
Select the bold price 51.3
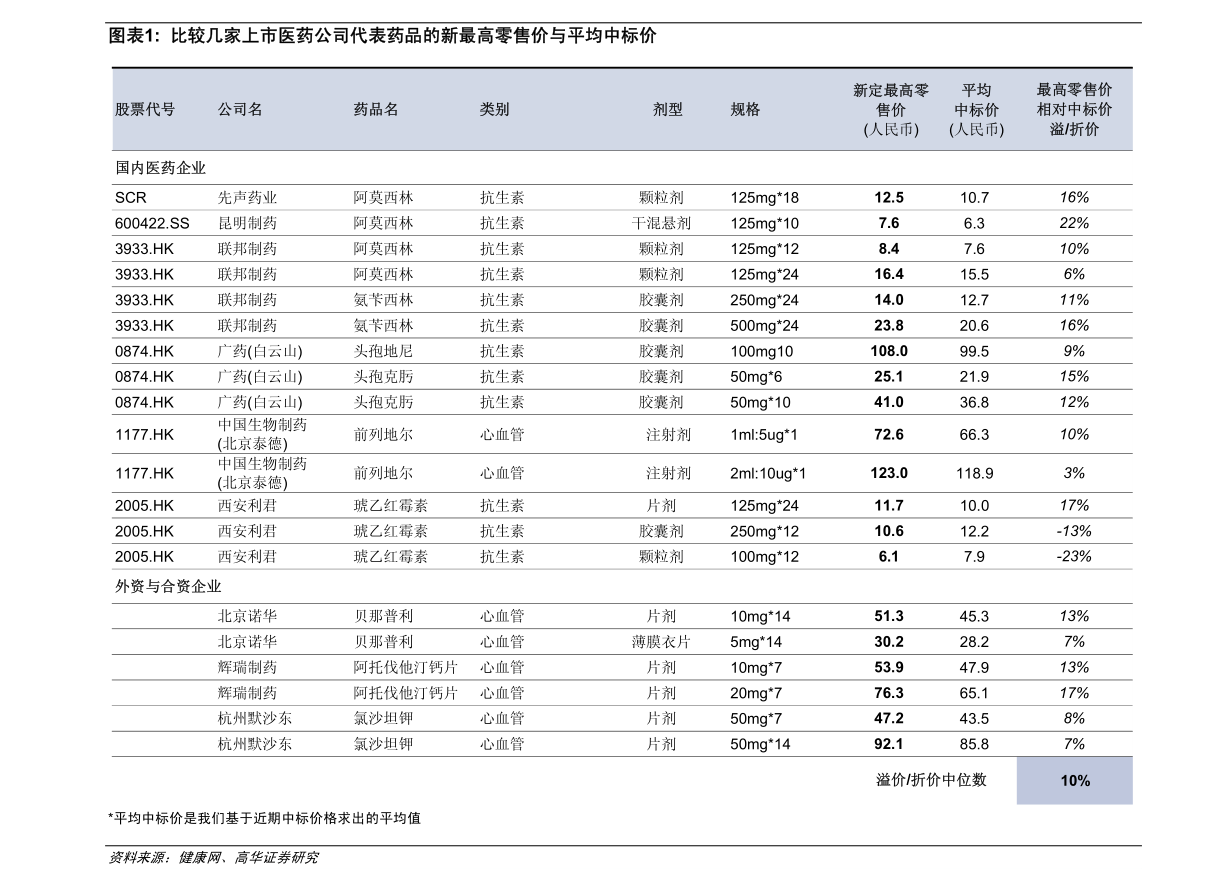coord(889,616)
